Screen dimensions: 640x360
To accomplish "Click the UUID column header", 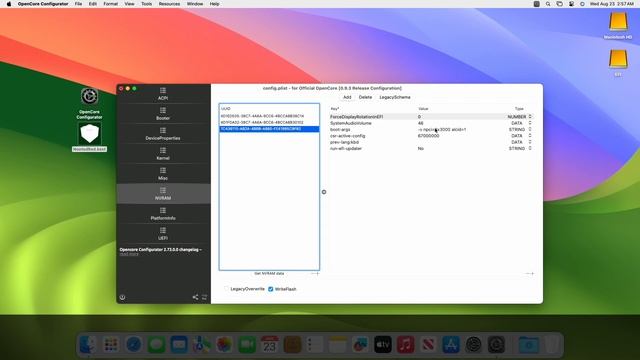I will point(226,109).
